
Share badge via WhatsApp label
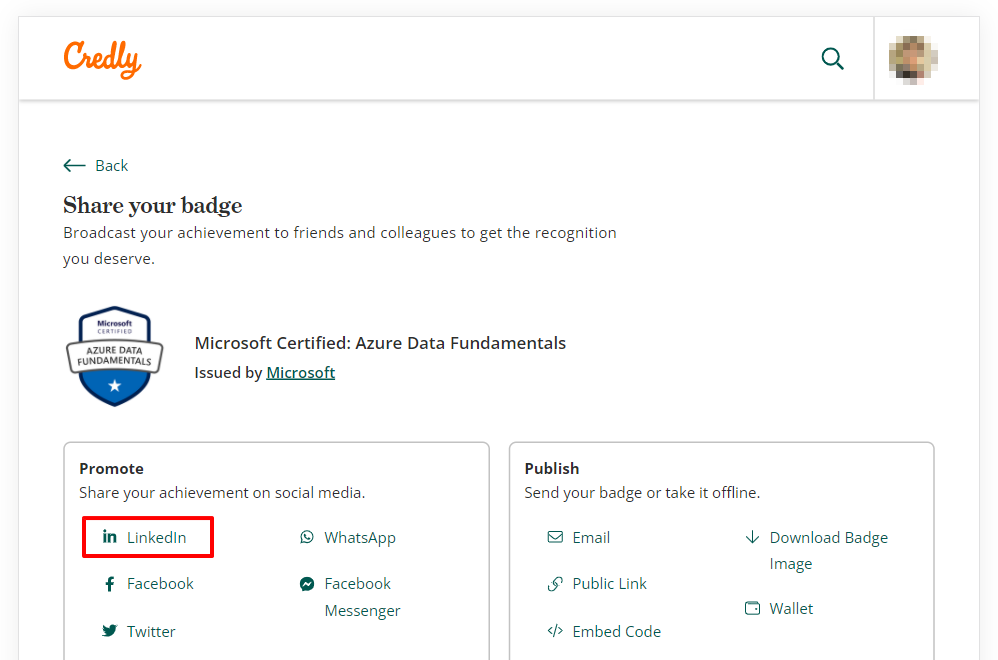(x=360, y=538)
